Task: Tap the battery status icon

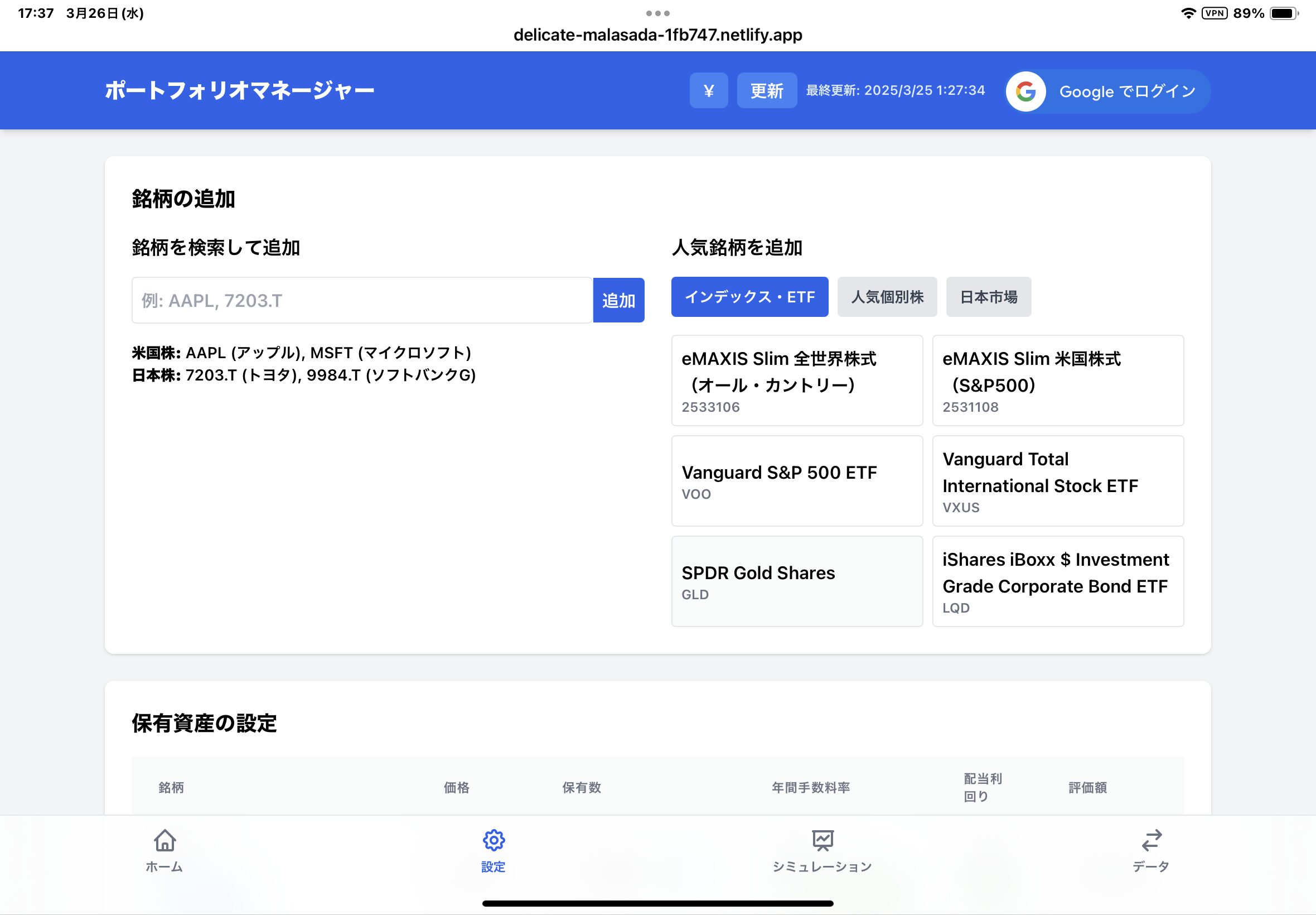Action: [1284, 13]
